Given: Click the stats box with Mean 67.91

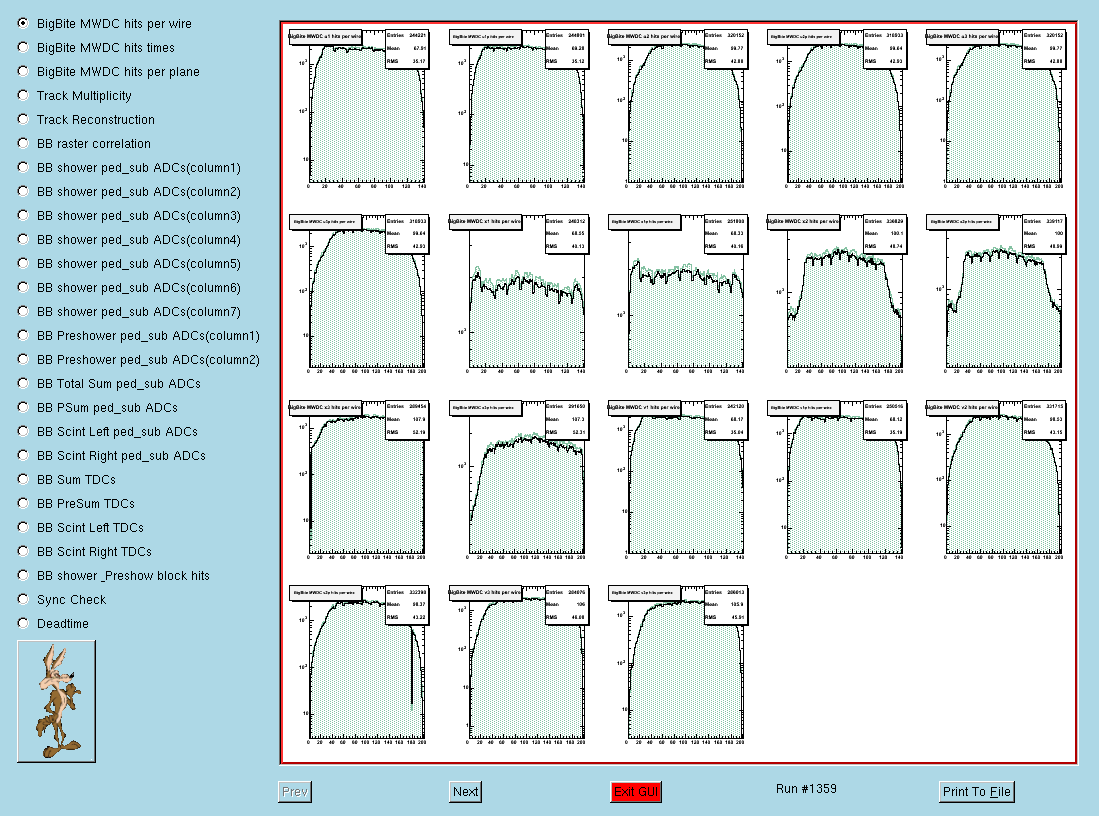Looking at the screenshot, I should 407,48.
